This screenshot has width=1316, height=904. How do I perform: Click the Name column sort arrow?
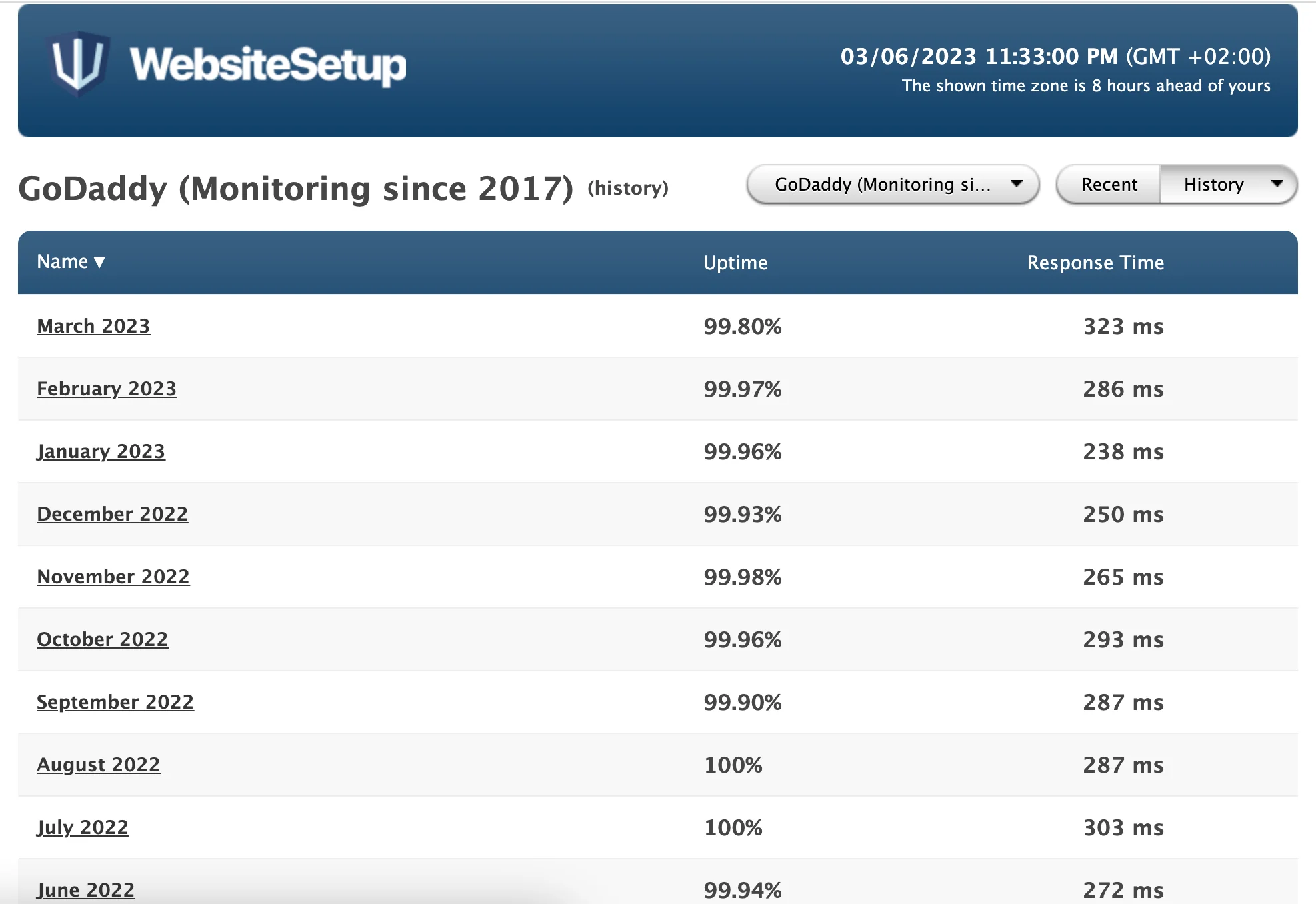click(101, 263)
